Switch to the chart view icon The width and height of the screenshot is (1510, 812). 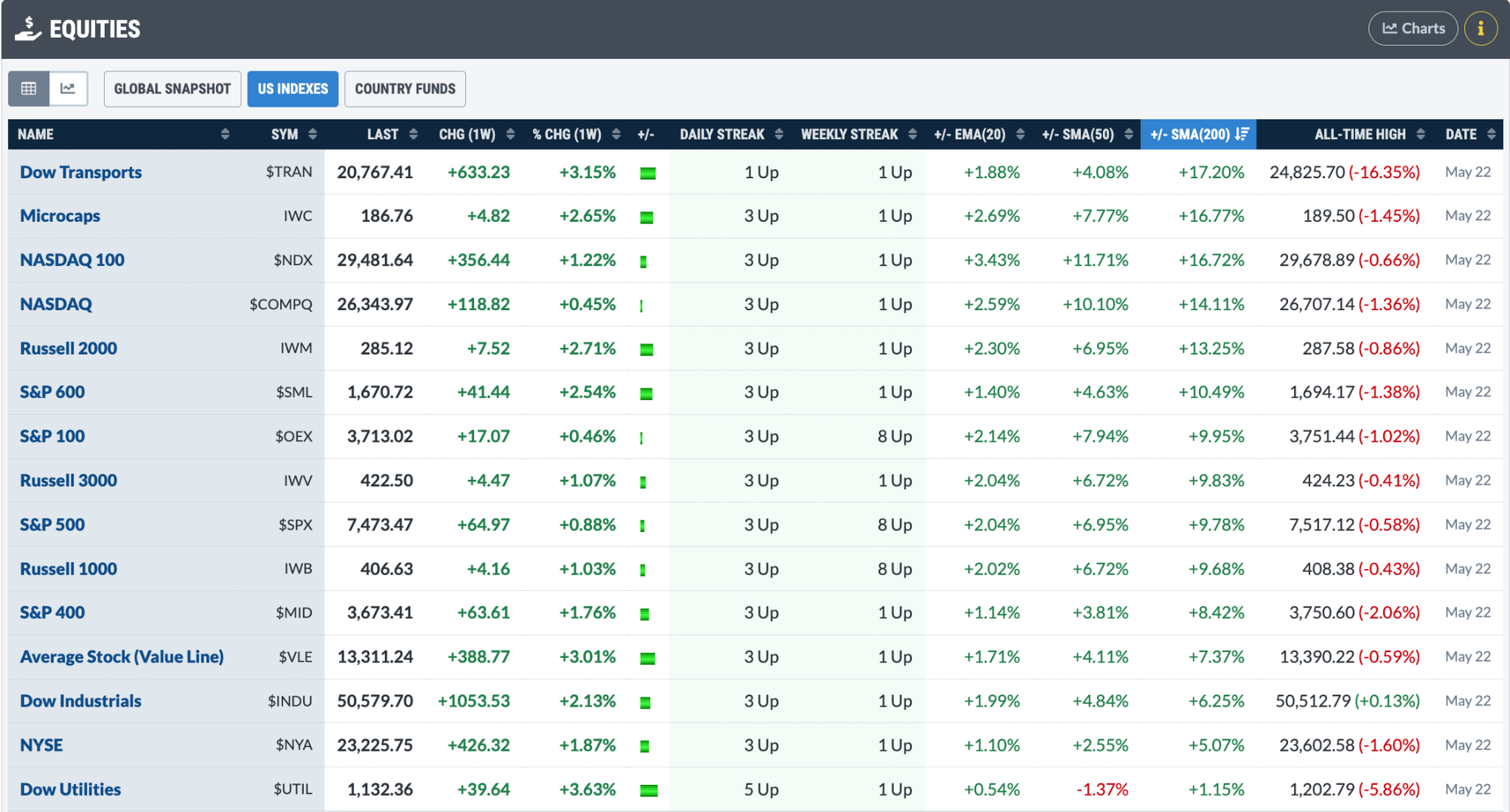point(68,88)
